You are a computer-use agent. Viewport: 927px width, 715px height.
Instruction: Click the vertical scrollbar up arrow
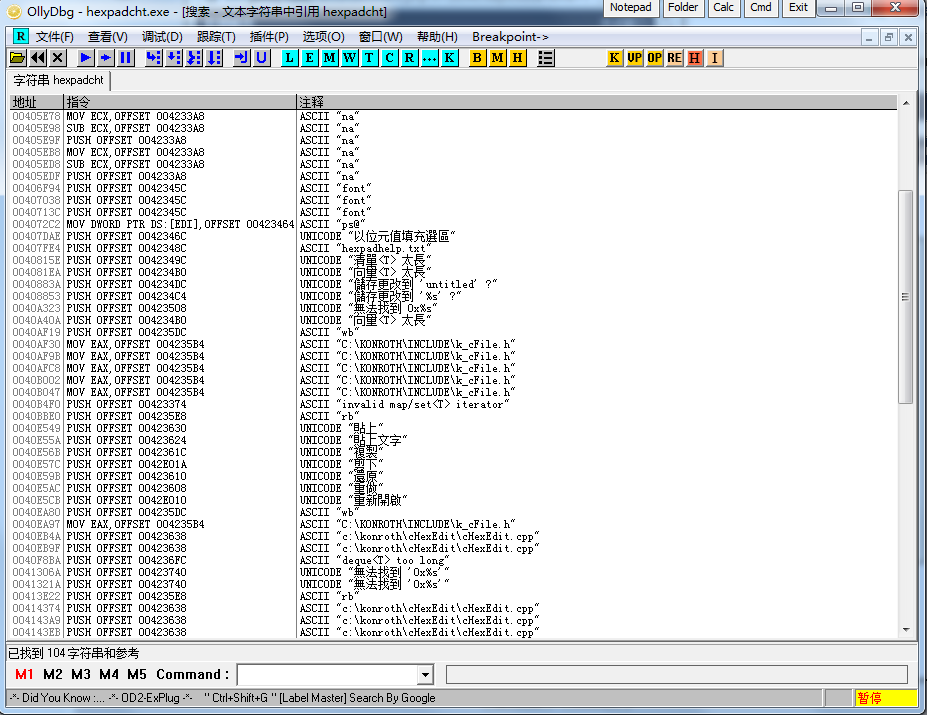906,103
